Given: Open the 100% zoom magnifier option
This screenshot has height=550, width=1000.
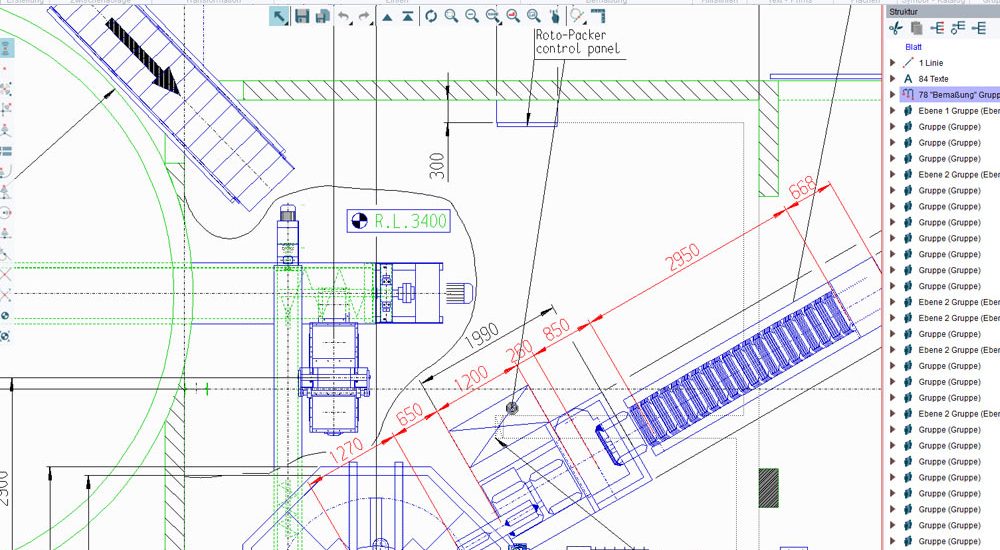Looking at the screenshot, I should pos(493,16).
